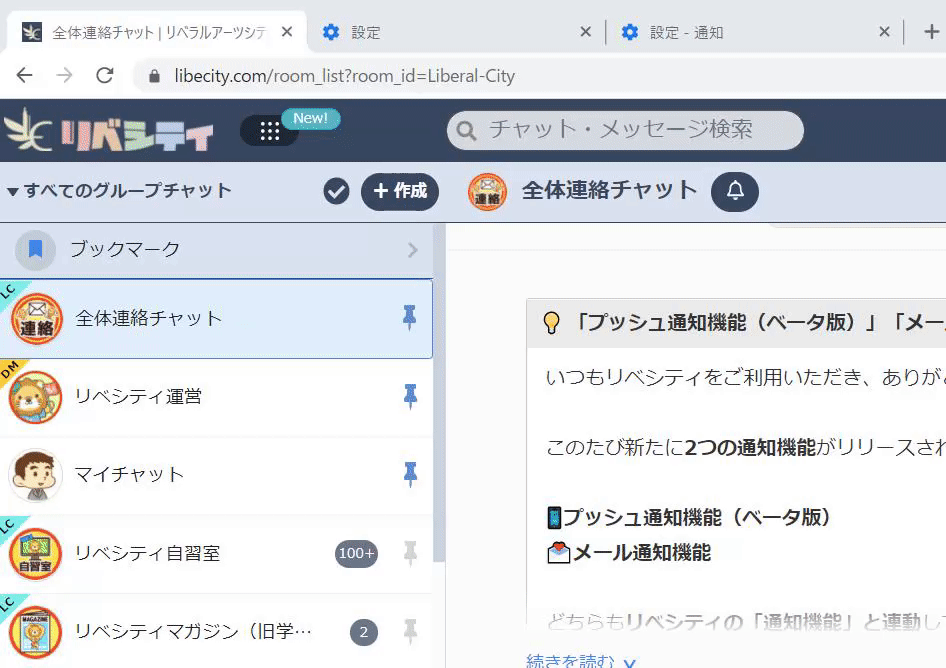Toggle pin for マイチャット

[x=410, y=474]
